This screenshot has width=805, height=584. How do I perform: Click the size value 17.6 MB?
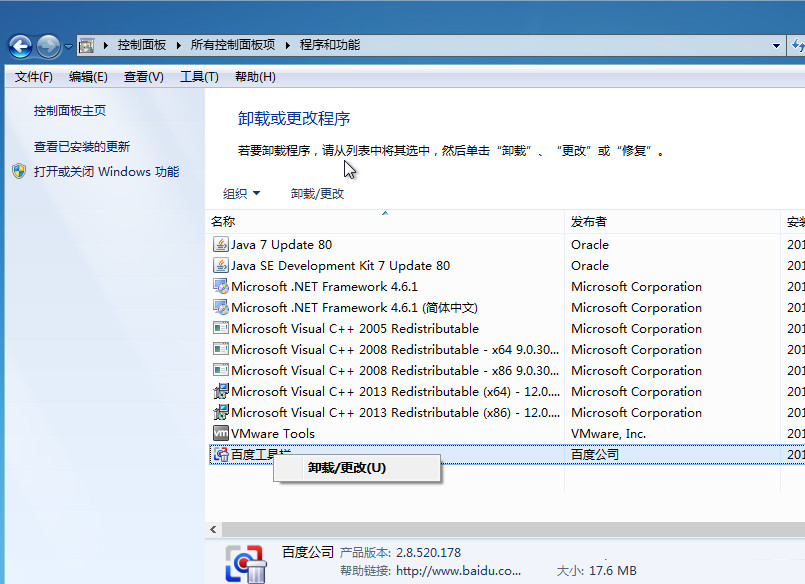[612, 571]
